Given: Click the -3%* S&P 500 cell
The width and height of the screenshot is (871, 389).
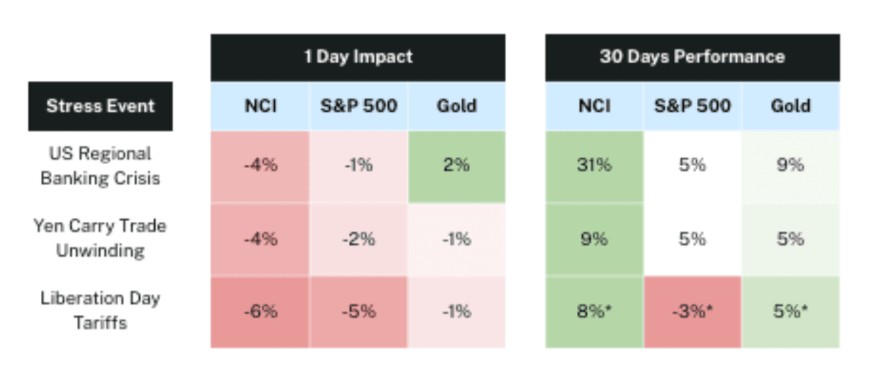Looking at the screenshot, I should pyautogui.click(x=692, y=312).
